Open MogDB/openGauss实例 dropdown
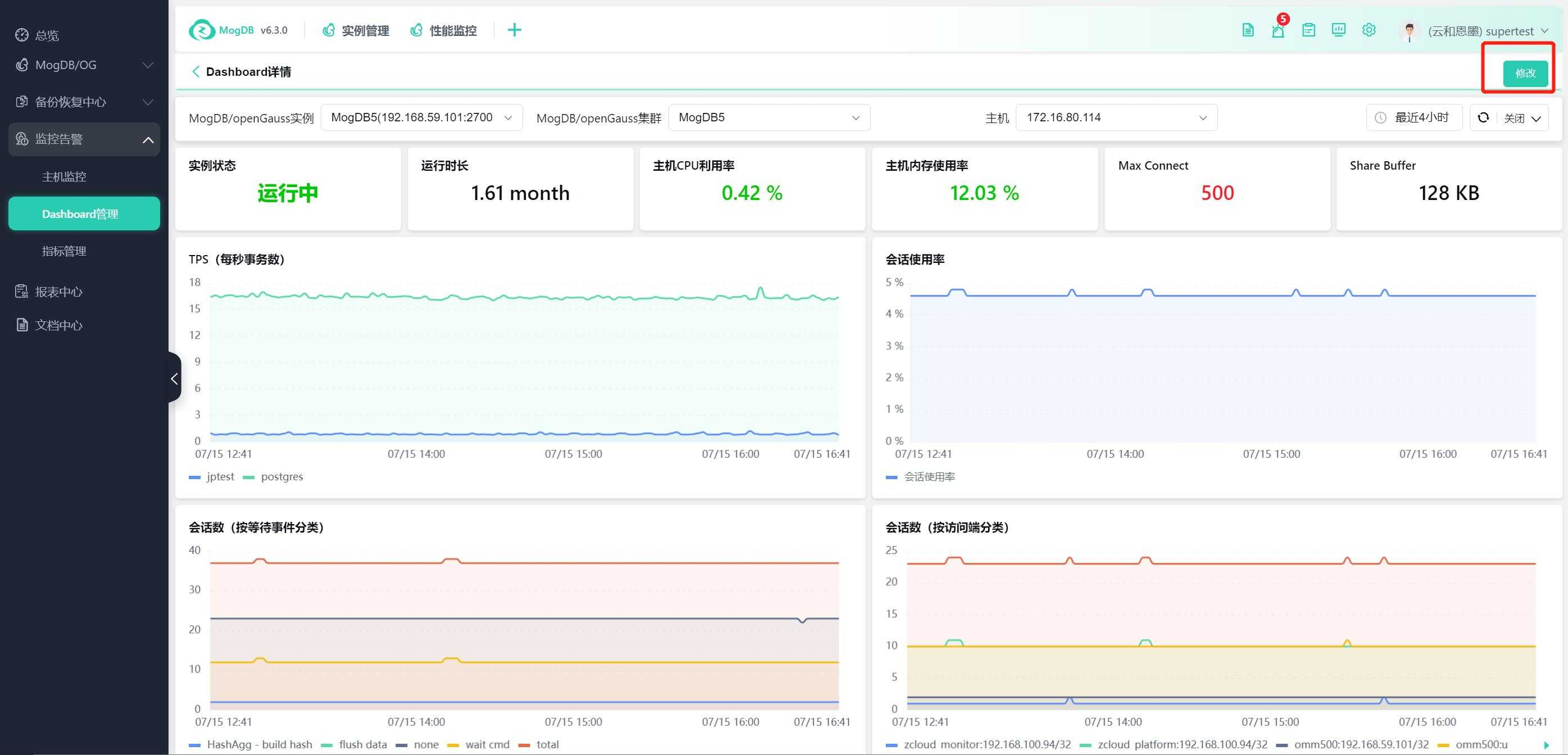1568x755 pixels. 421,117
